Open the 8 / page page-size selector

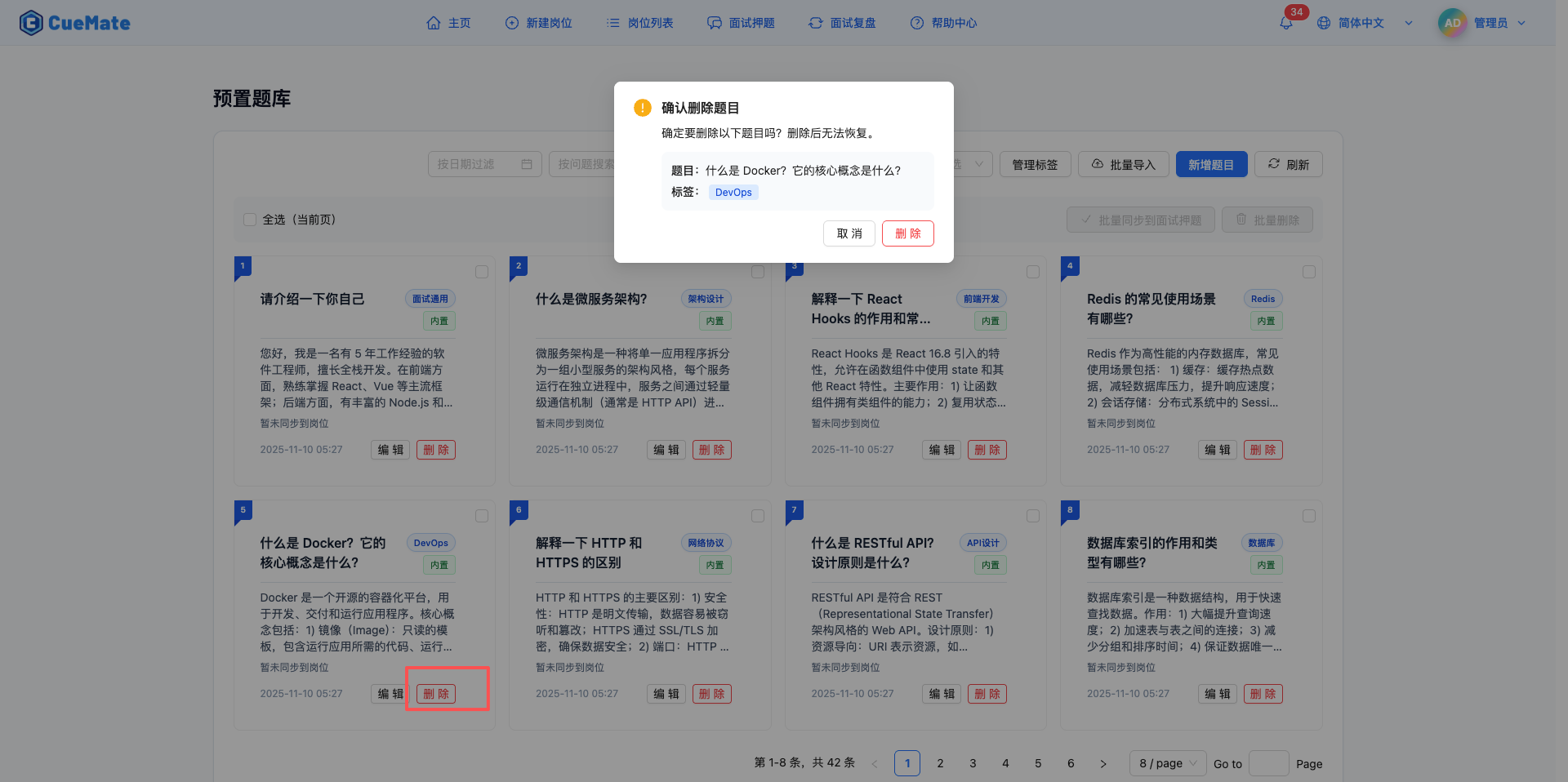pos(1167,763)
